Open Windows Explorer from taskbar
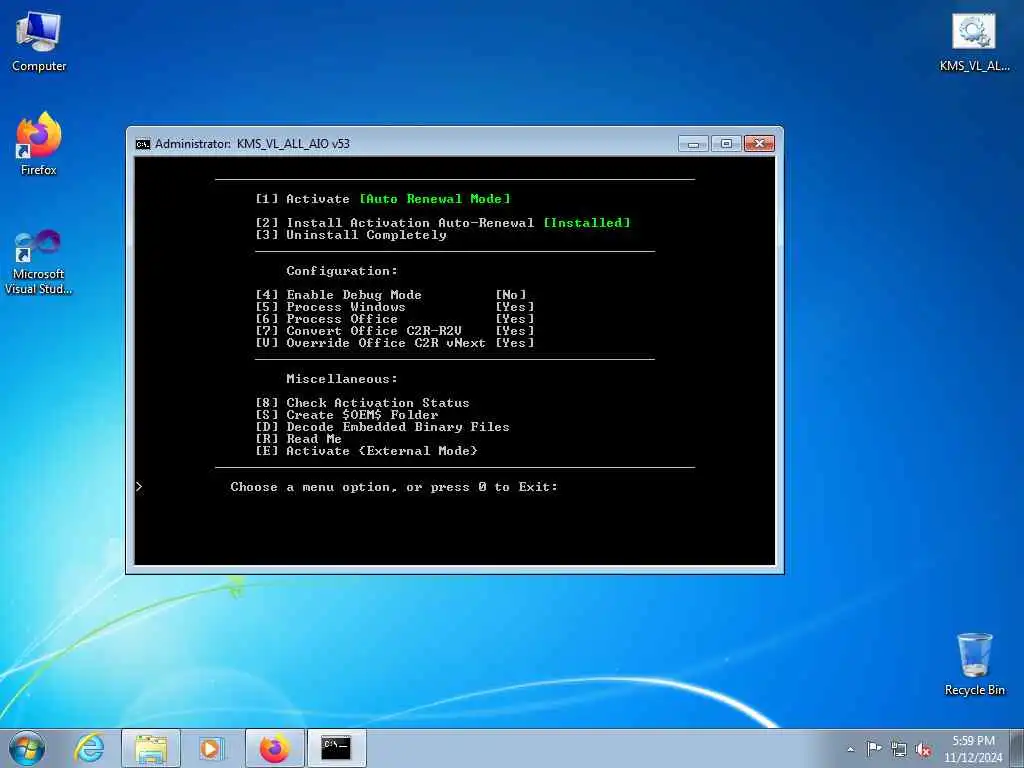Viewport: 1024px width, 768px height. (151, 748)
